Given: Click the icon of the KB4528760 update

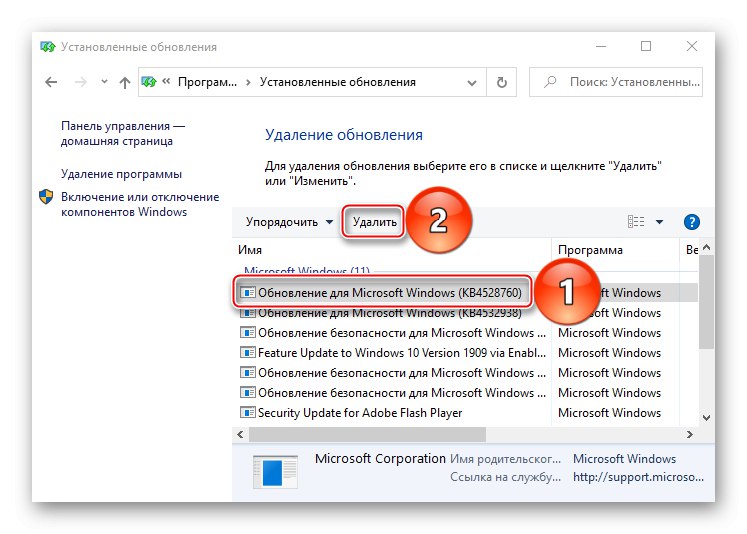Looking at the screenshot, I should pyautogui.click(x=247, y=292).
